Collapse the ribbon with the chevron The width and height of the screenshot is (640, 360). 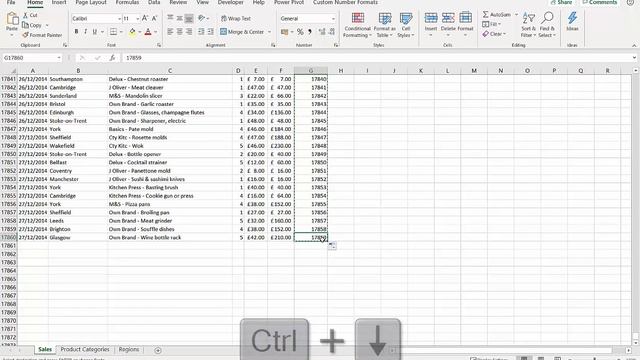point(634,45)
